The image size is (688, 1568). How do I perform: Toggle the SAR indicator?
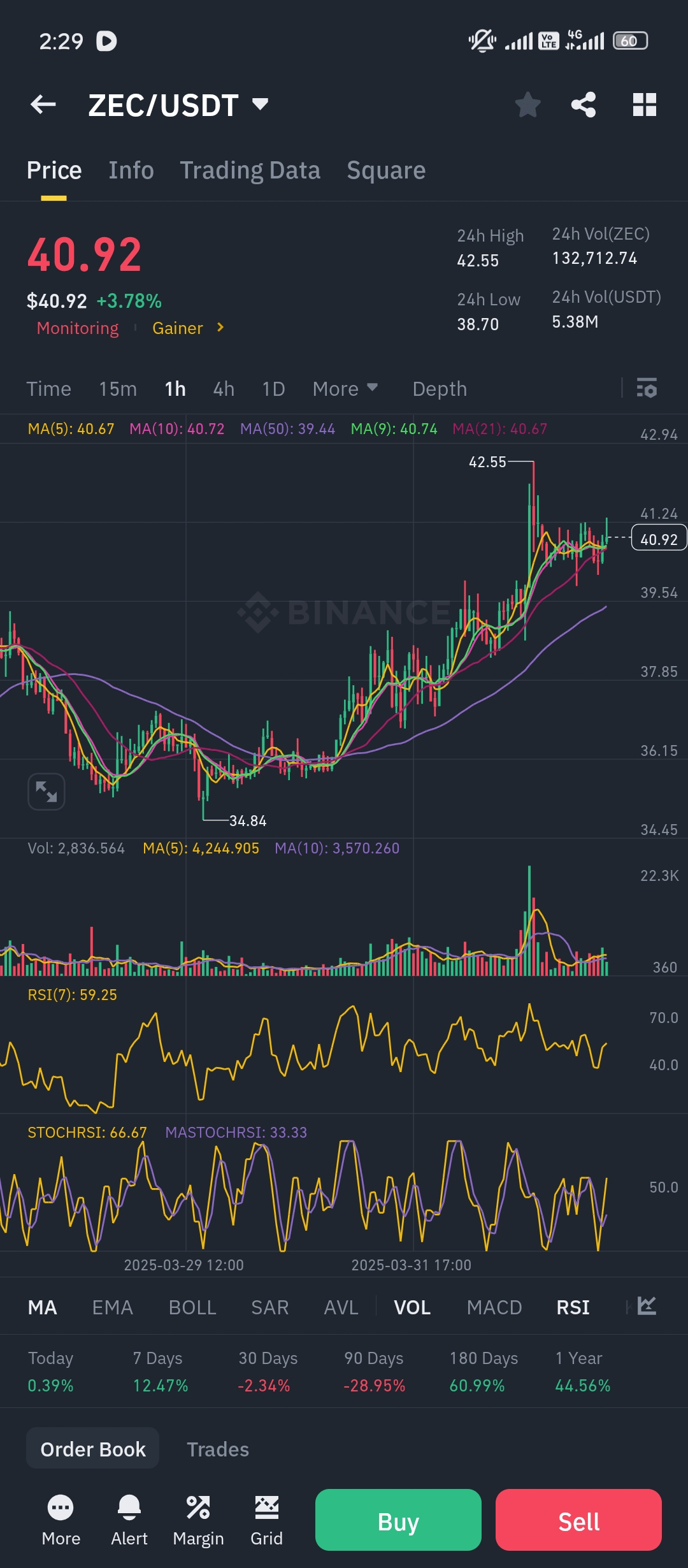[270, 1307]
